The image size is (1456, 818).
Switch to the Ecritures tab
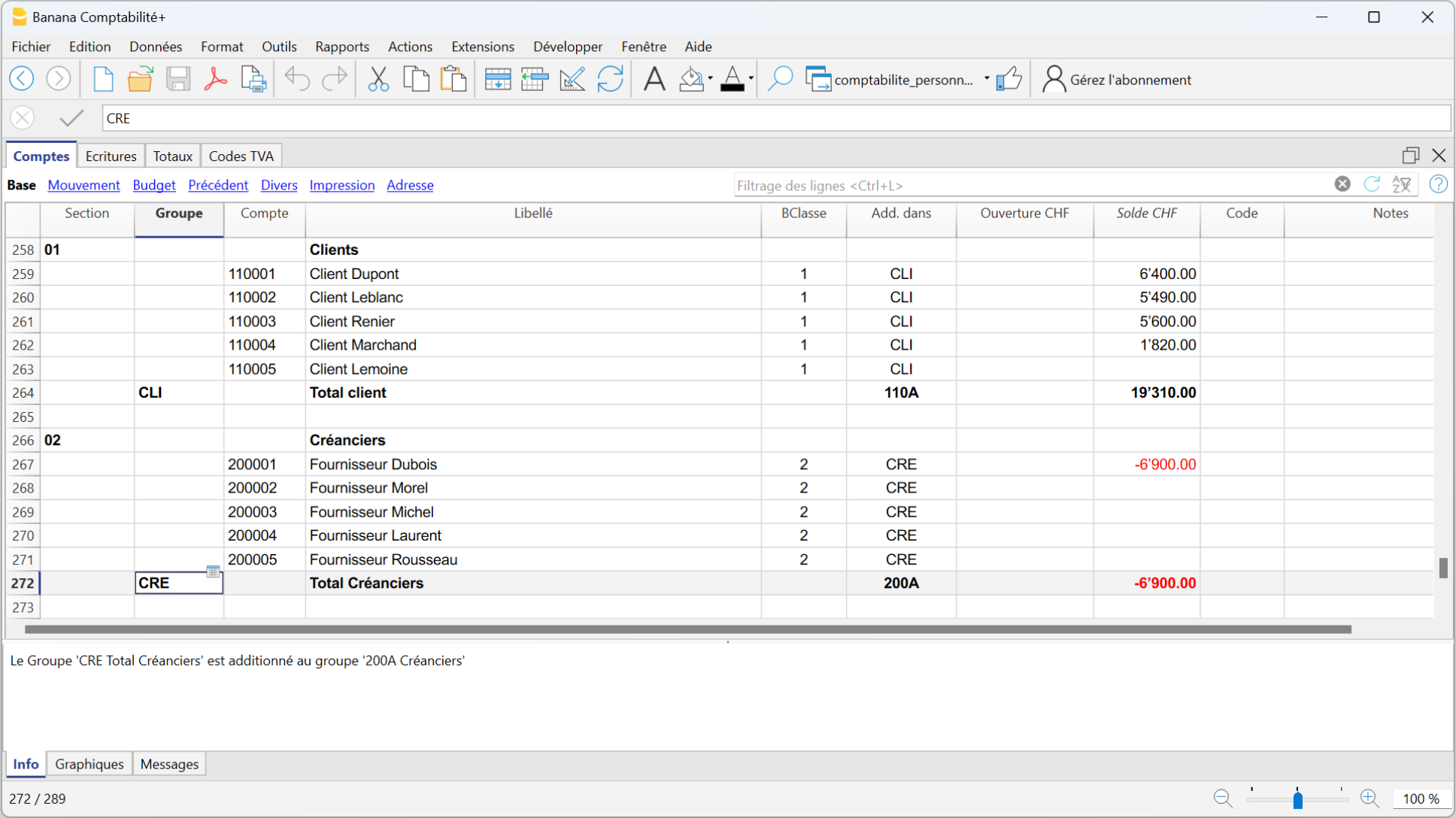point(111,156)
